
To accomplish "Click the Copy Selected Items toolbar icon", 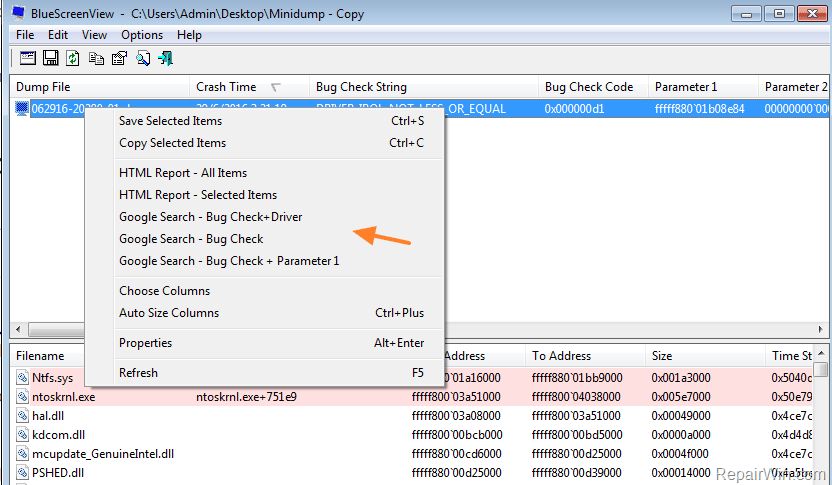I will (96, 58).
